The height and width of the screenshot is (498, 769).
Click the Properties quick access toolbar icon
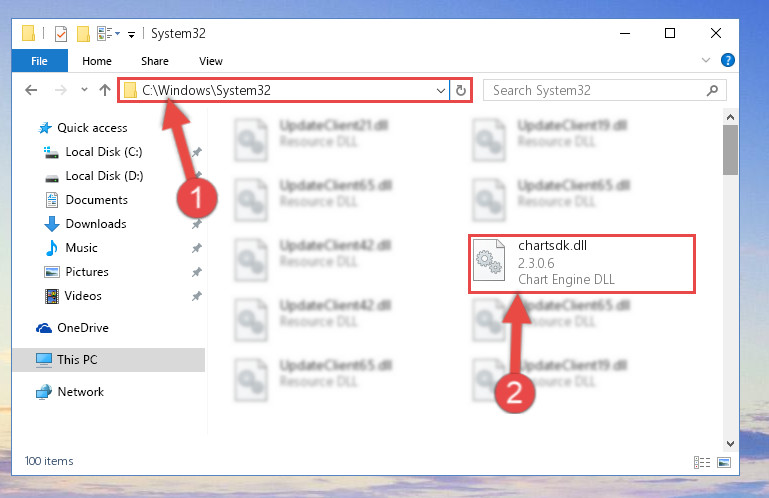pyautogui.click(x=61, y=34)
